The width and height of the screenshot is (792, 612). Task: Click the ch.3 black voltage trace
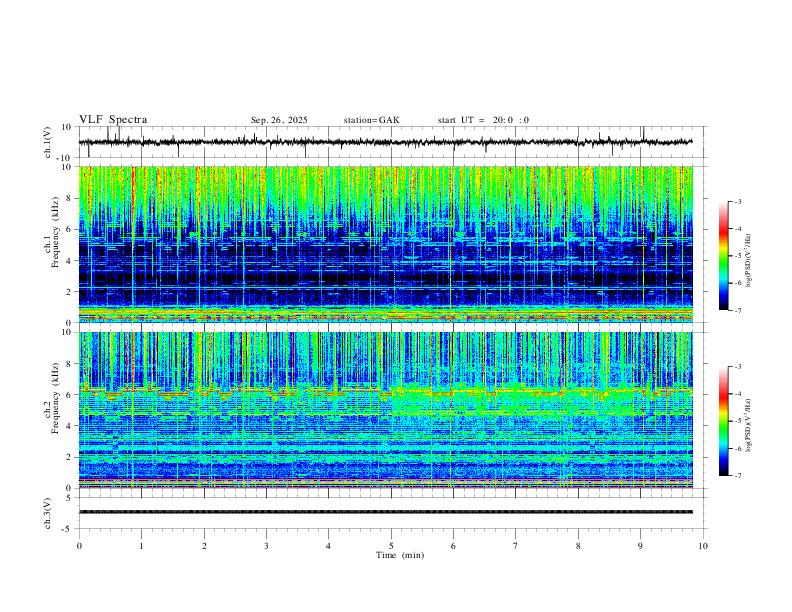pyautogui.click(x=385, y=512)
